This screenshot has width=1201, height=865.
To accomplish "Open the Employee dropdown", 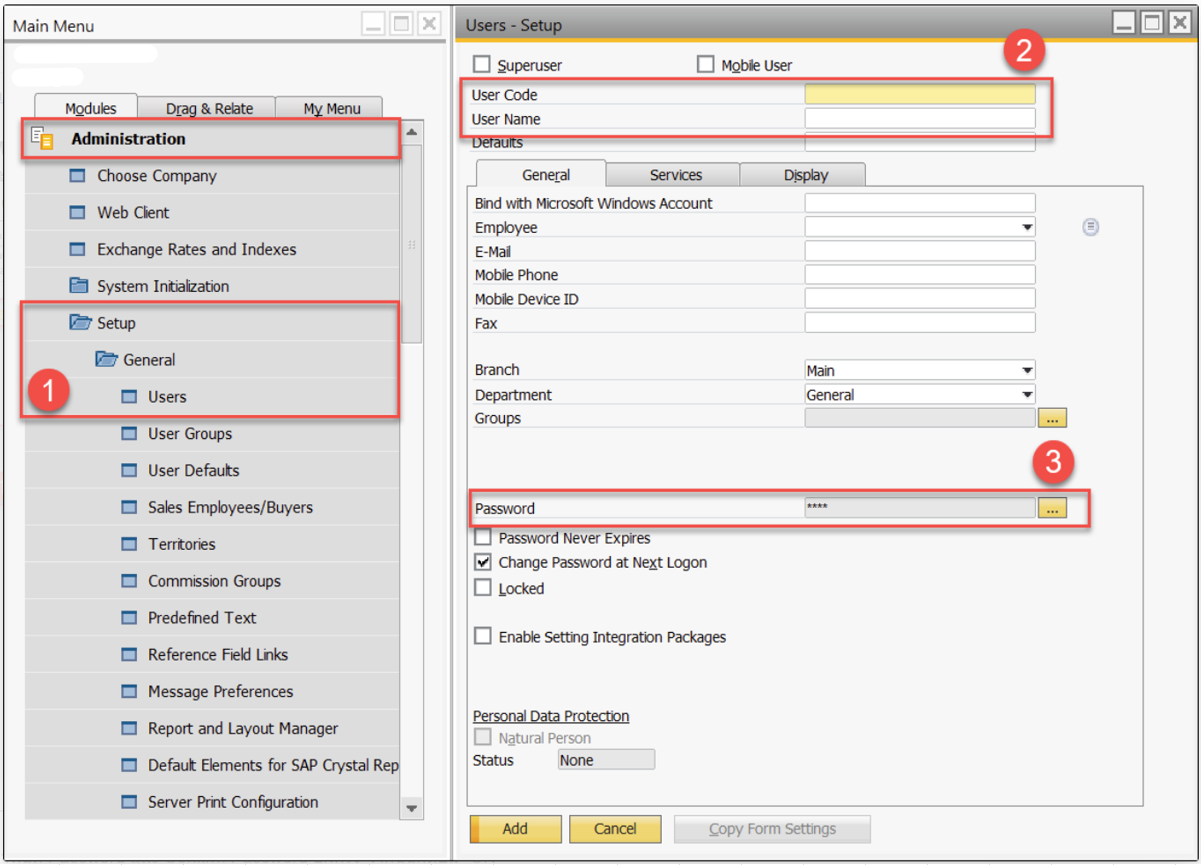I will click(1027, 228).
